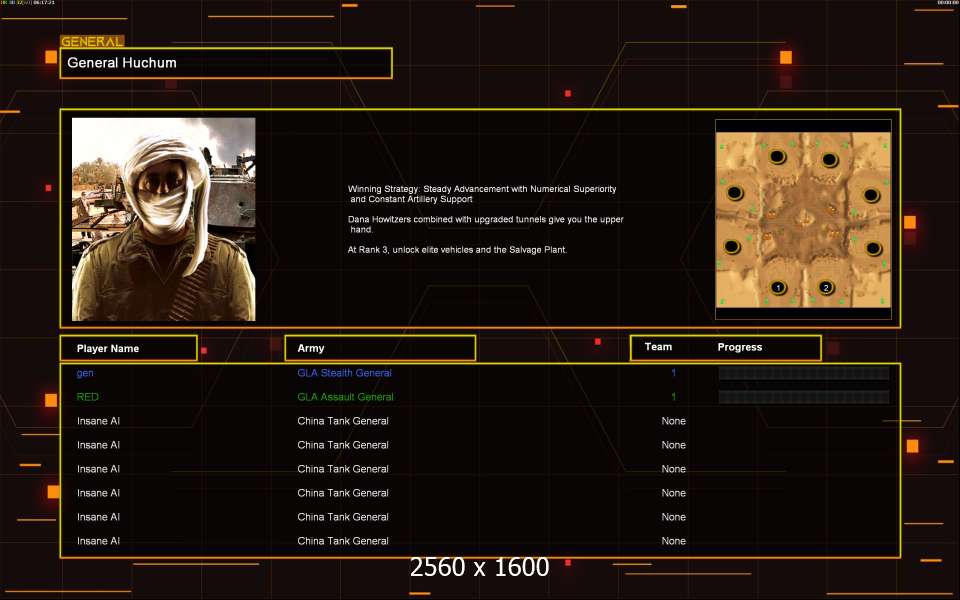Click the Player Name column header

tap(128, 348)
